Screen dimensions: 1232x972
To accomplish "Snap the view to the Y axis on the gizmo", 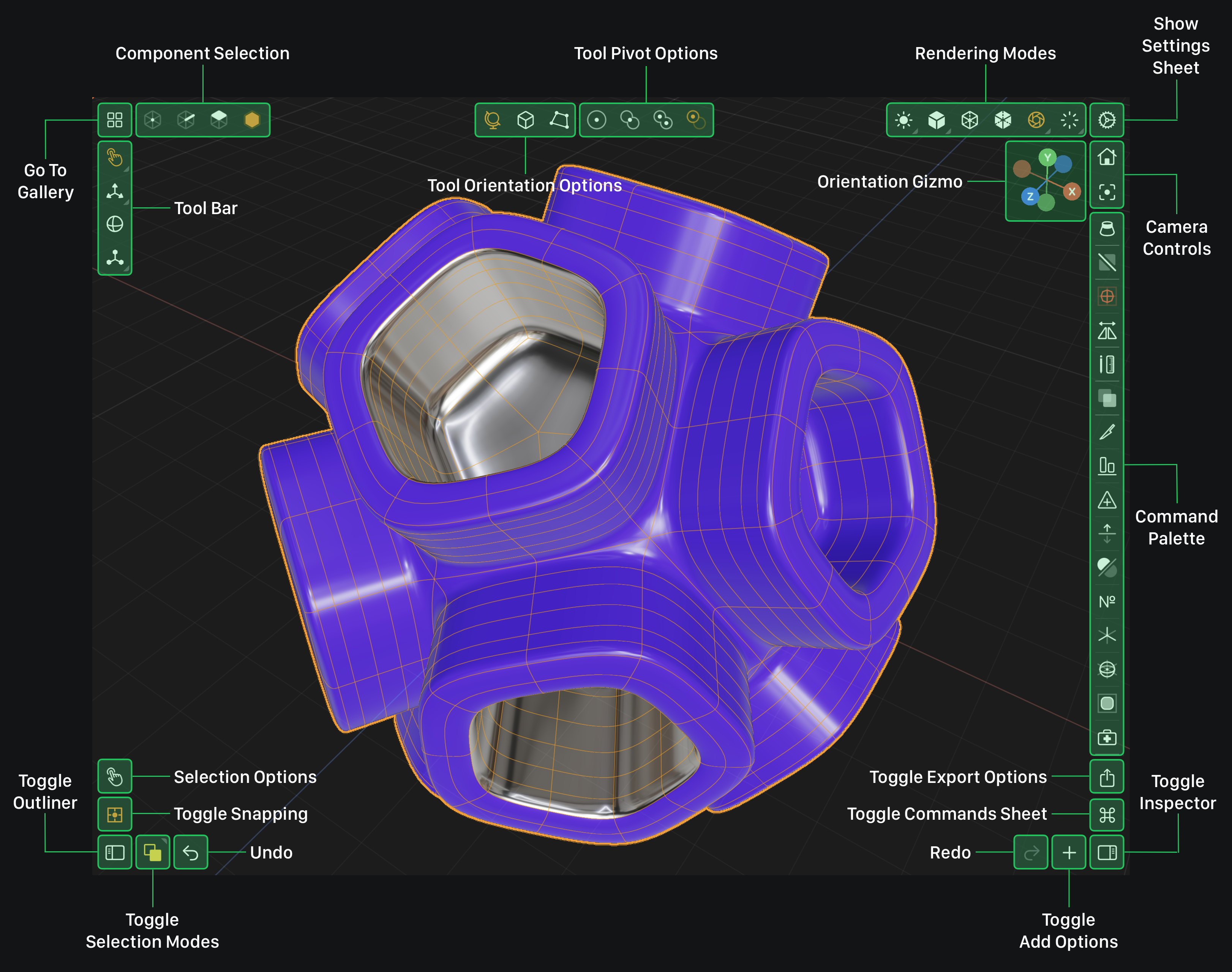I will coord(1047,158).
